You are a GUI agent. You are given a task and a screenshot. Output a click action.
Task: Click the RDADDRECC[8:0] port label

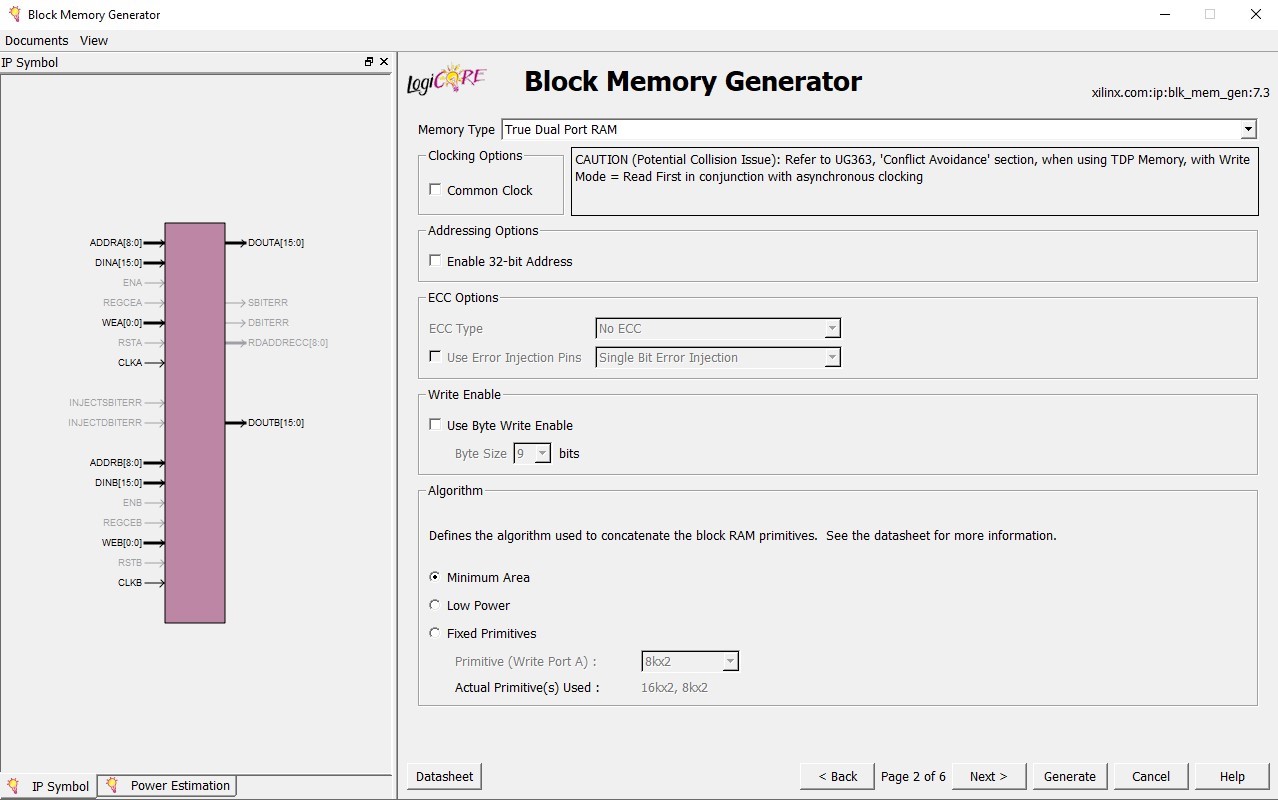click(x=288, y=343)
